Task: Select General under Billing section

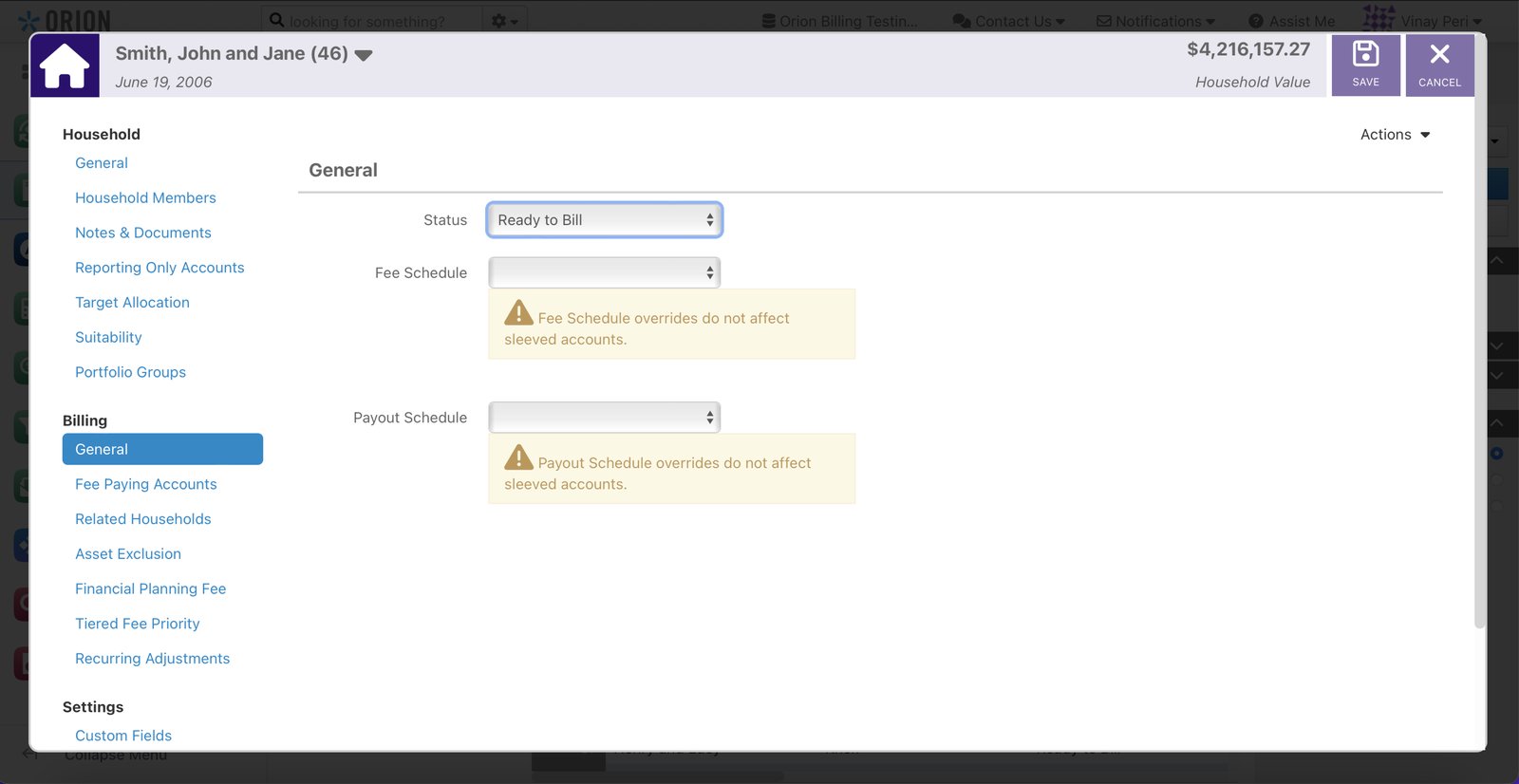Action: tap(162, 449)
